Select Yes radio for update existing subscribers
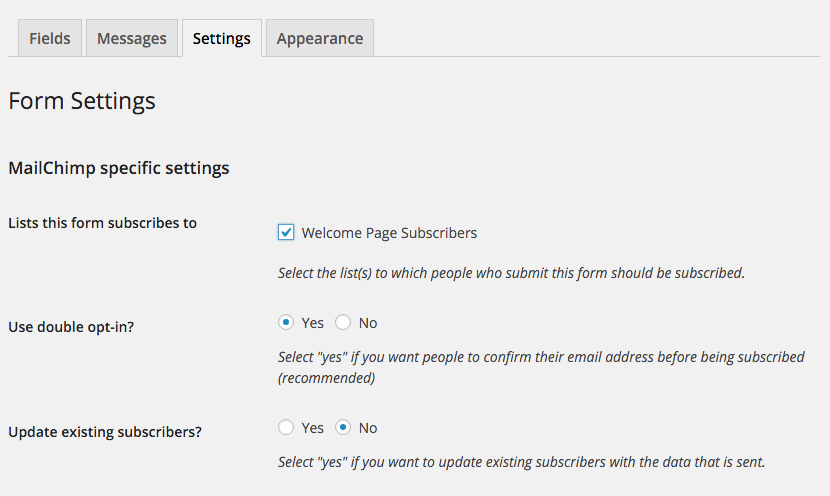Viewport: 830px width, 496px height. point(286,427)
